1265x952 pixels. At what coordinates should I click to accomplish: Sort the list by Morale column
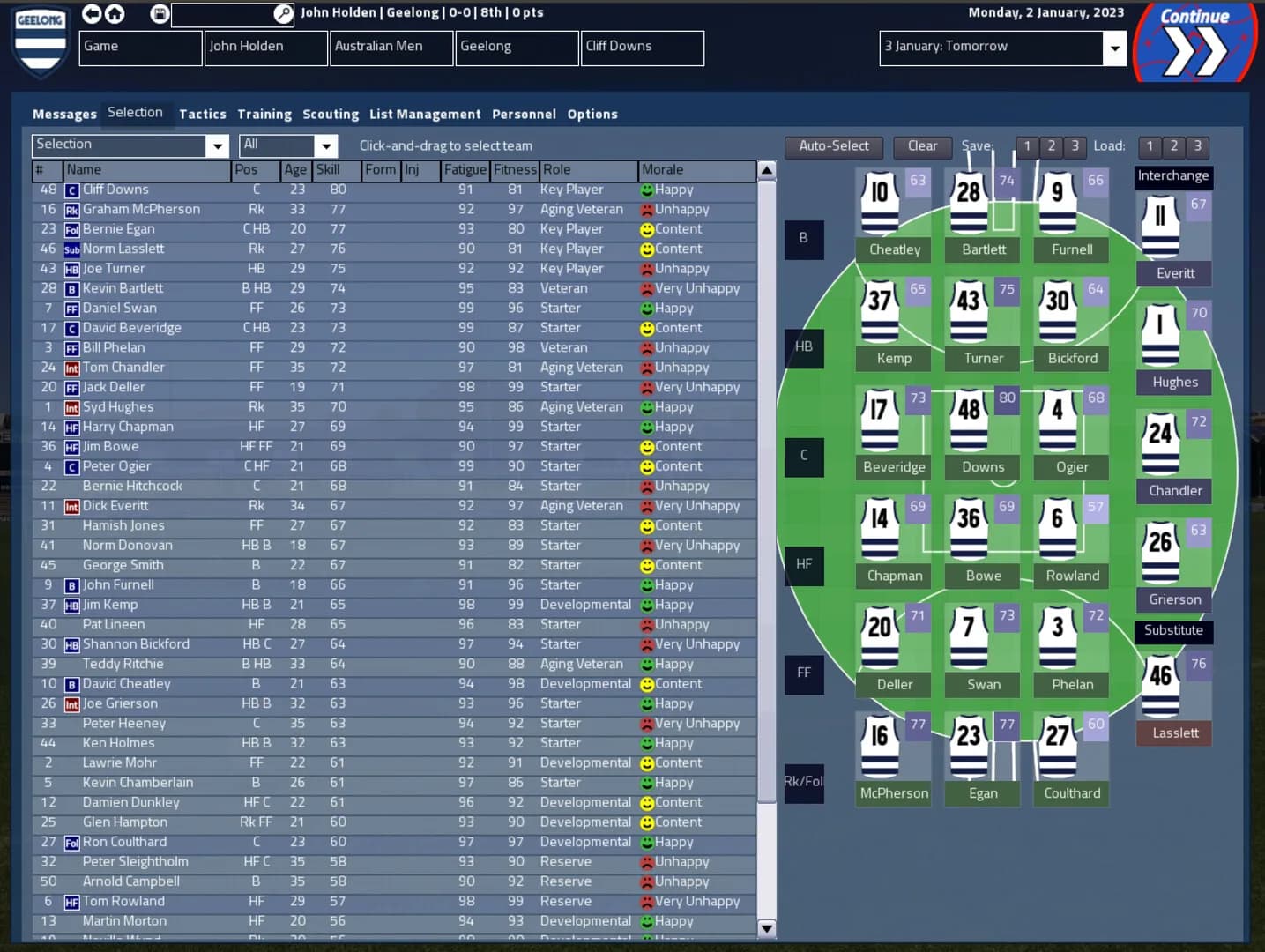(x=696, y=170)
